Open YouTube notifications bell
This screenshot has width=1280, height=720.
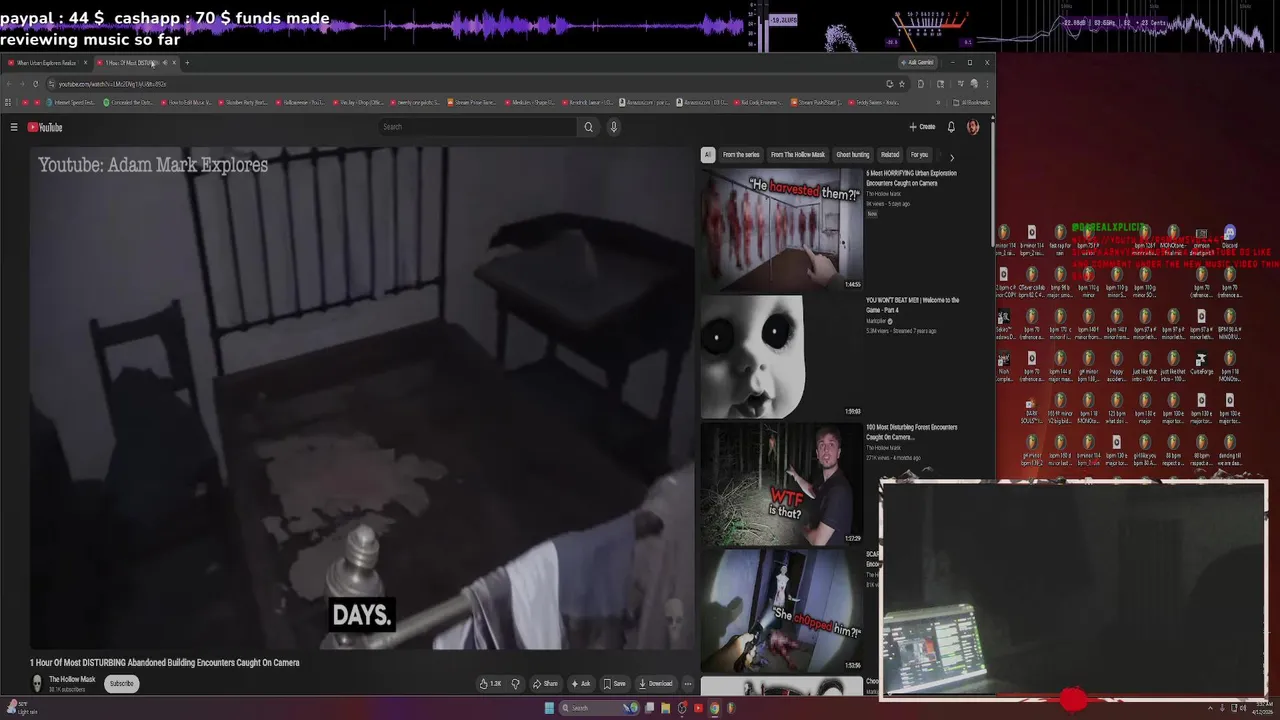pyautogui.click(x=951, y=127)
